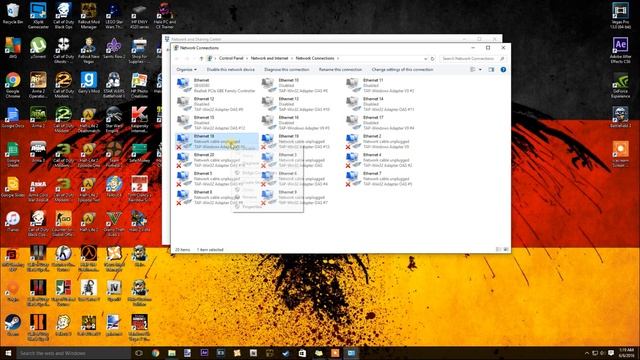Open the uTorrent desktop shortcut
This screenshot has width=640, height=360.
[x=38, y=48]
